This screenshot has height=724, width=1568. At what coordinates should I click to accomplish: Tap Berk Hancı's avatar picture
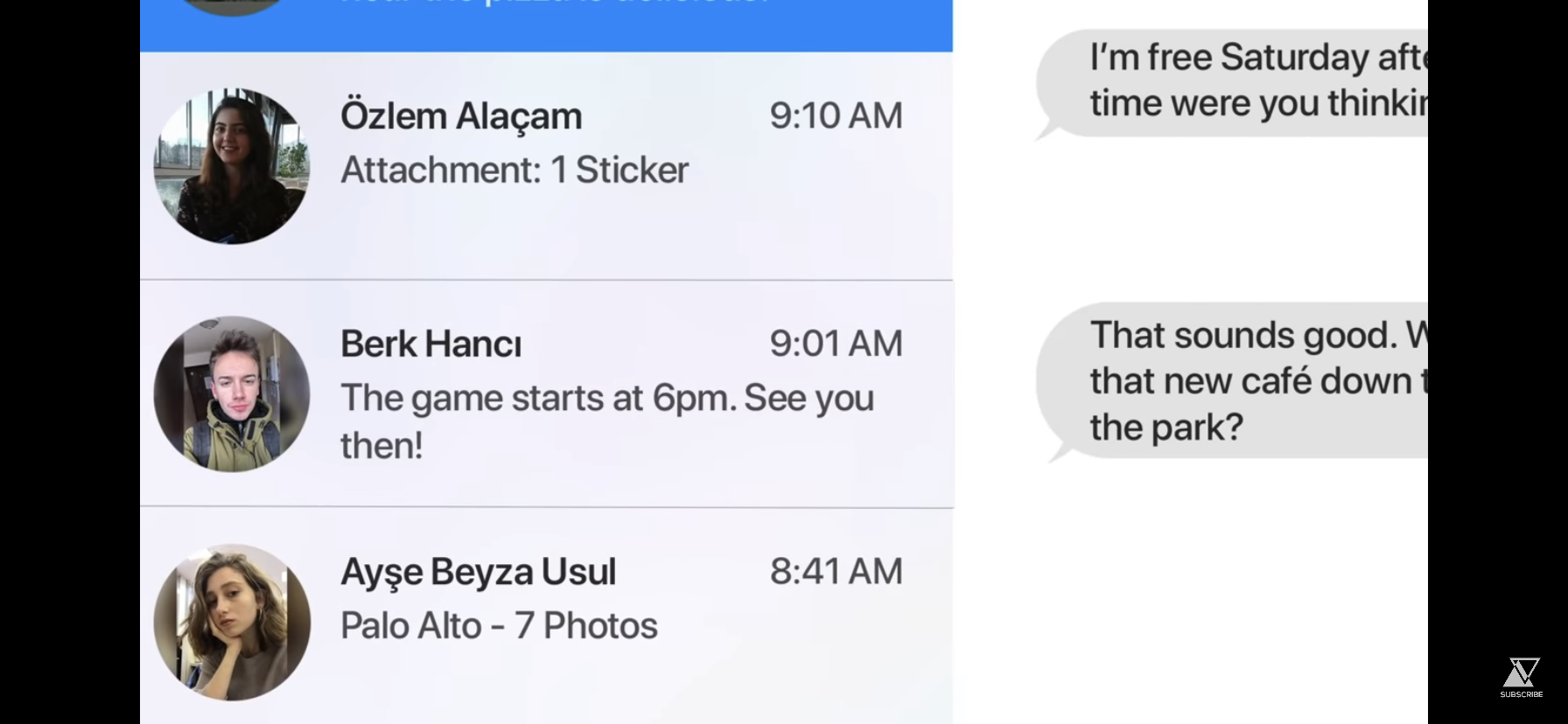(x=232, y=393)
